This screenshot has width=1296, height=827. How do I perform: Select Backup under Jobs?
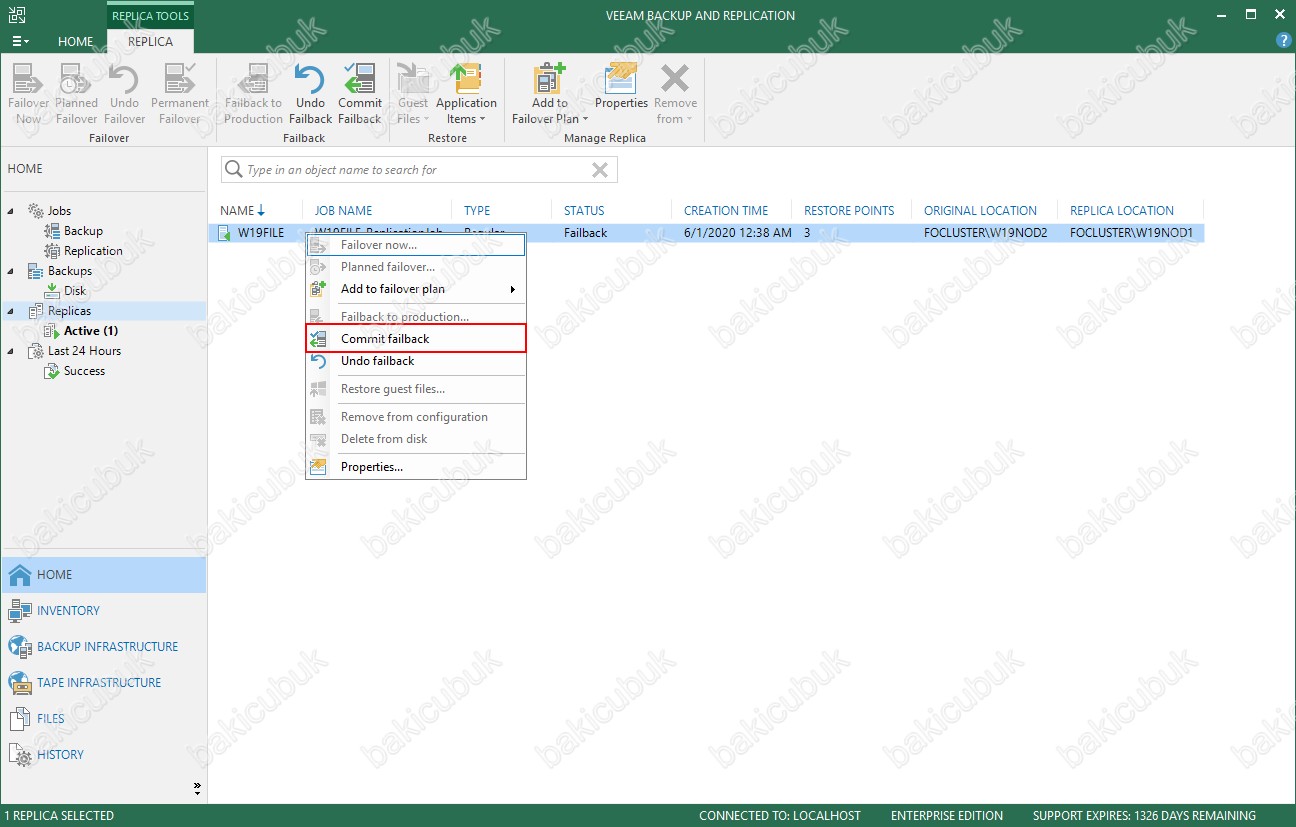point(83,231)
